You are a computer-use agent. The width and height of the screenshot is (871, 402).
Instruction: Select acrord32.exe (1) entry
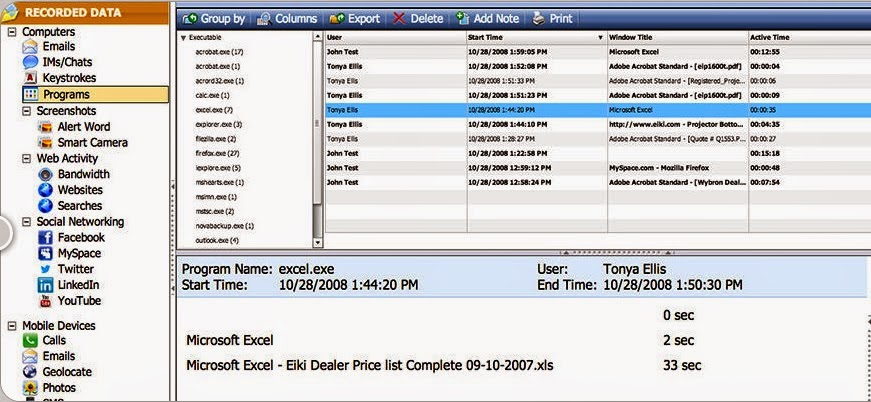click(219, 81)
